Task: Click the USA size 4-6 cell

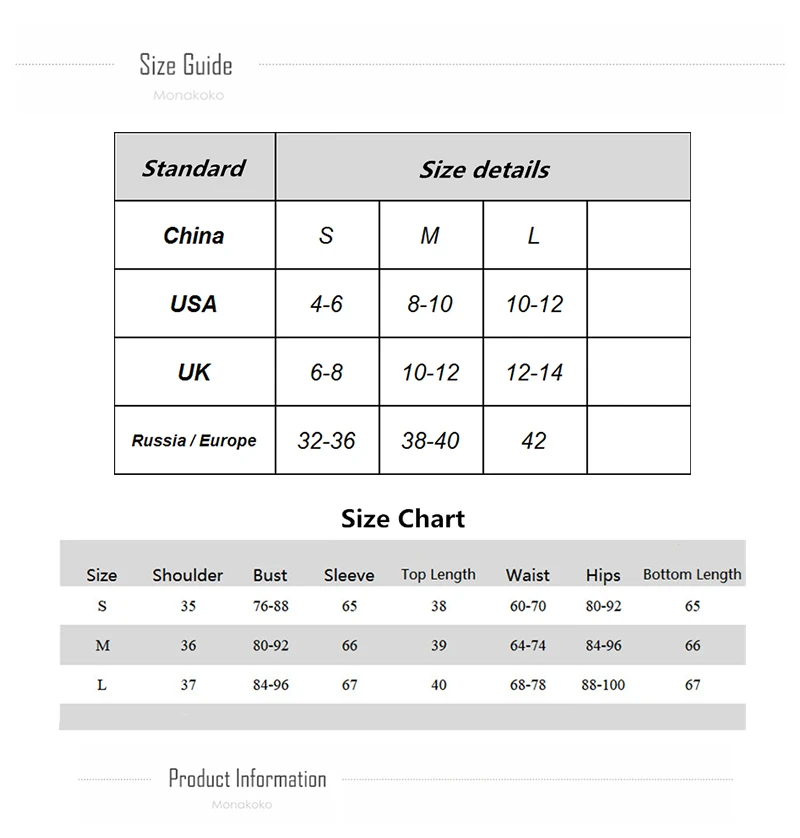Action: click(327, 304)
